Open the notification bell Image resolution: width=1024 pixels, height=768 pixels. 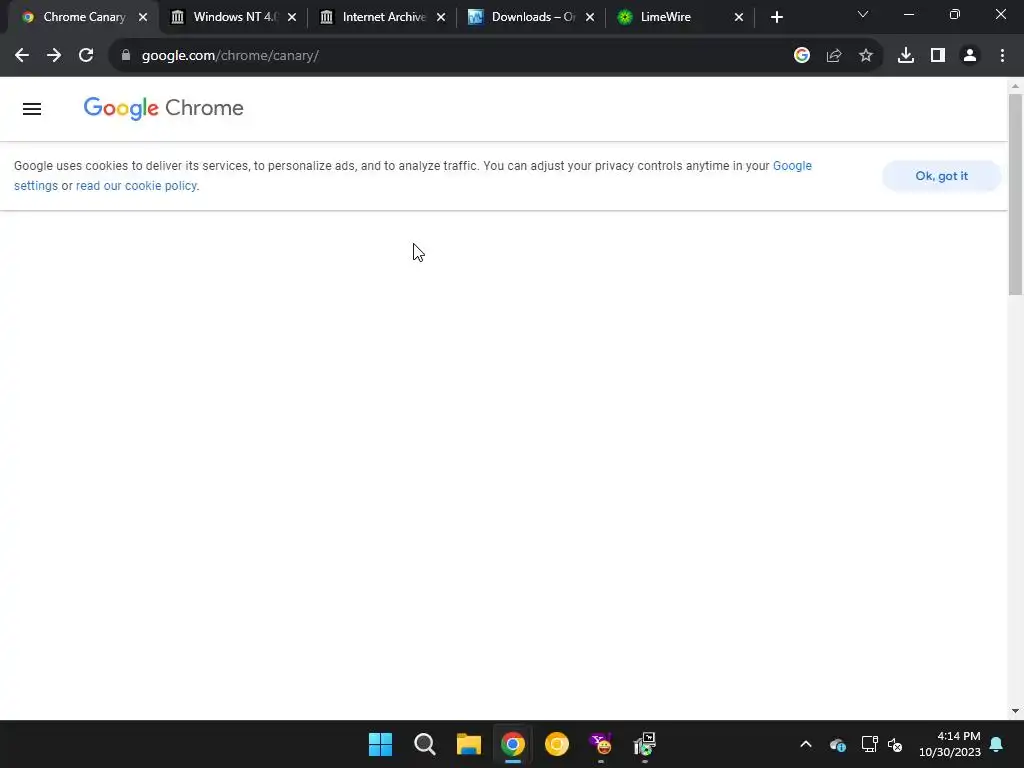(997, 744)
